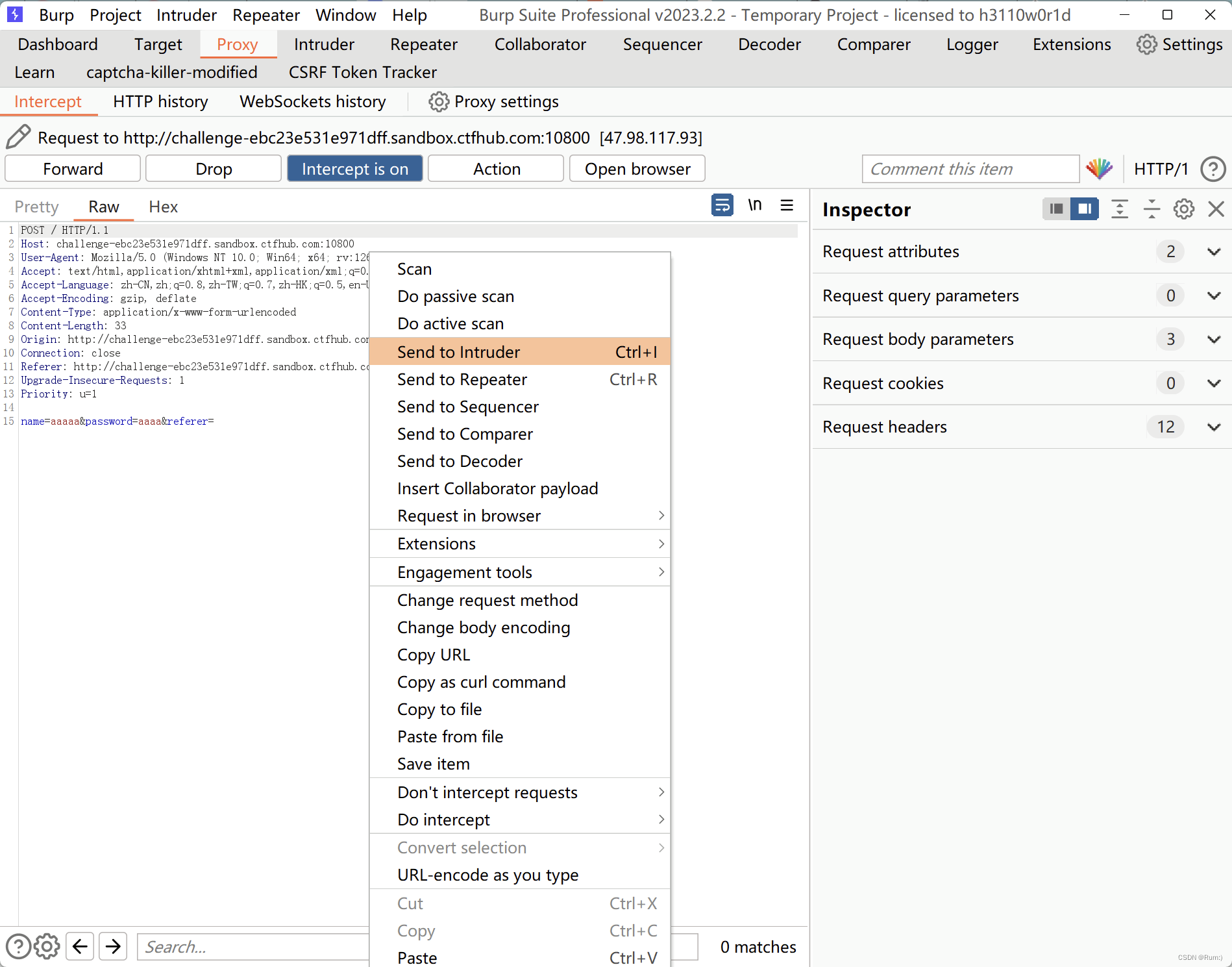Click the Search input box
The image size is (1232, 967).
253,947
